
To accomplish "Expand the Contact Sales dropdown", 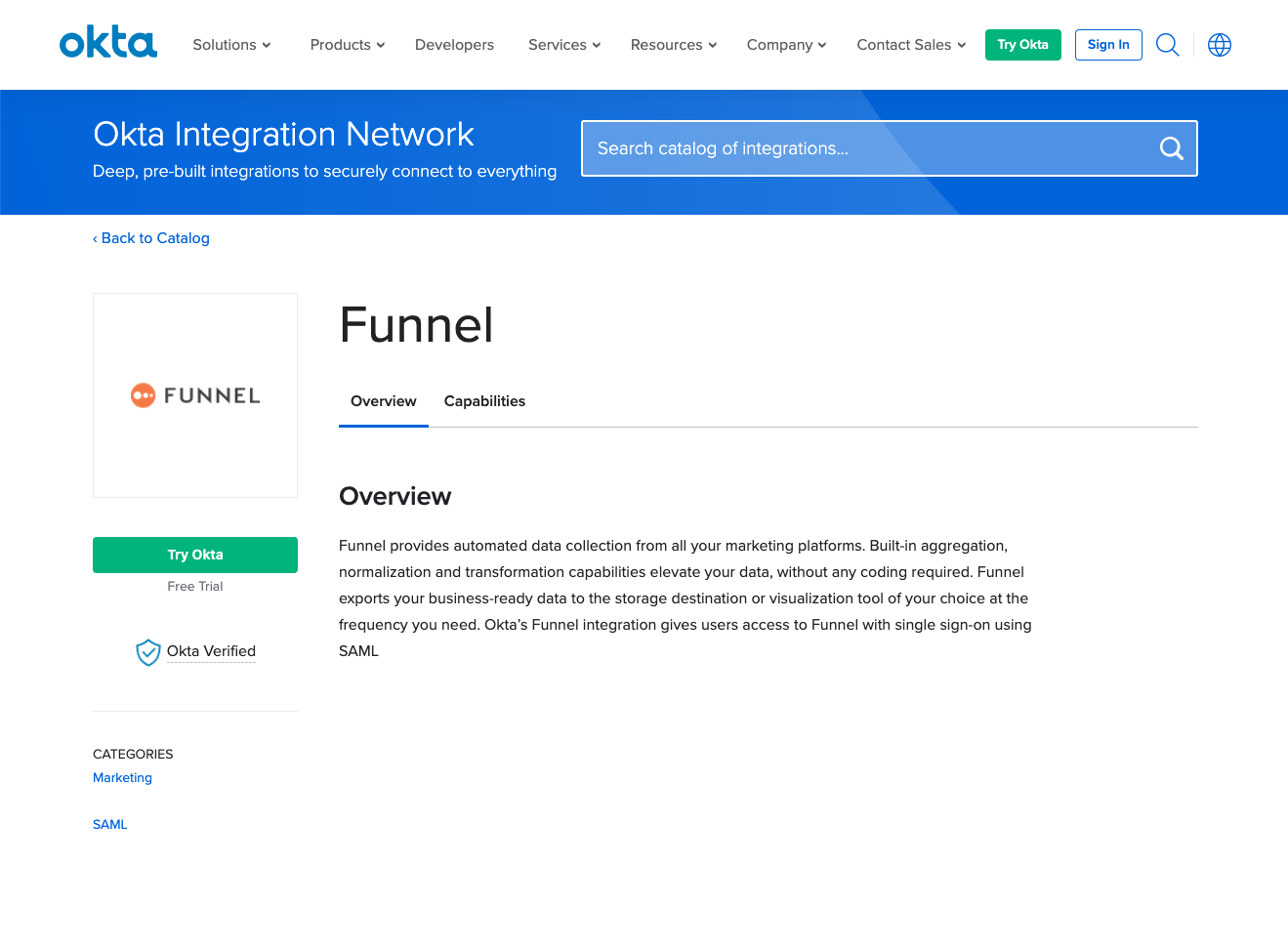I will (x=911, y=45).
